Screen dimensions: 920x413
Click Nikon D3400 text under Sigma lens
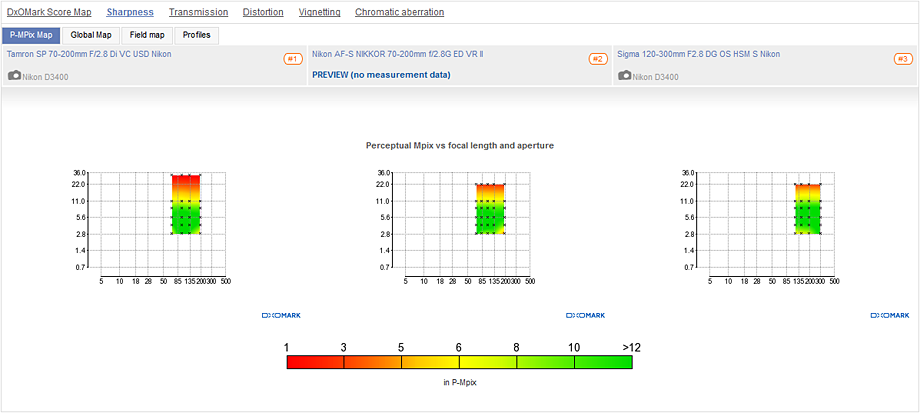655,77
